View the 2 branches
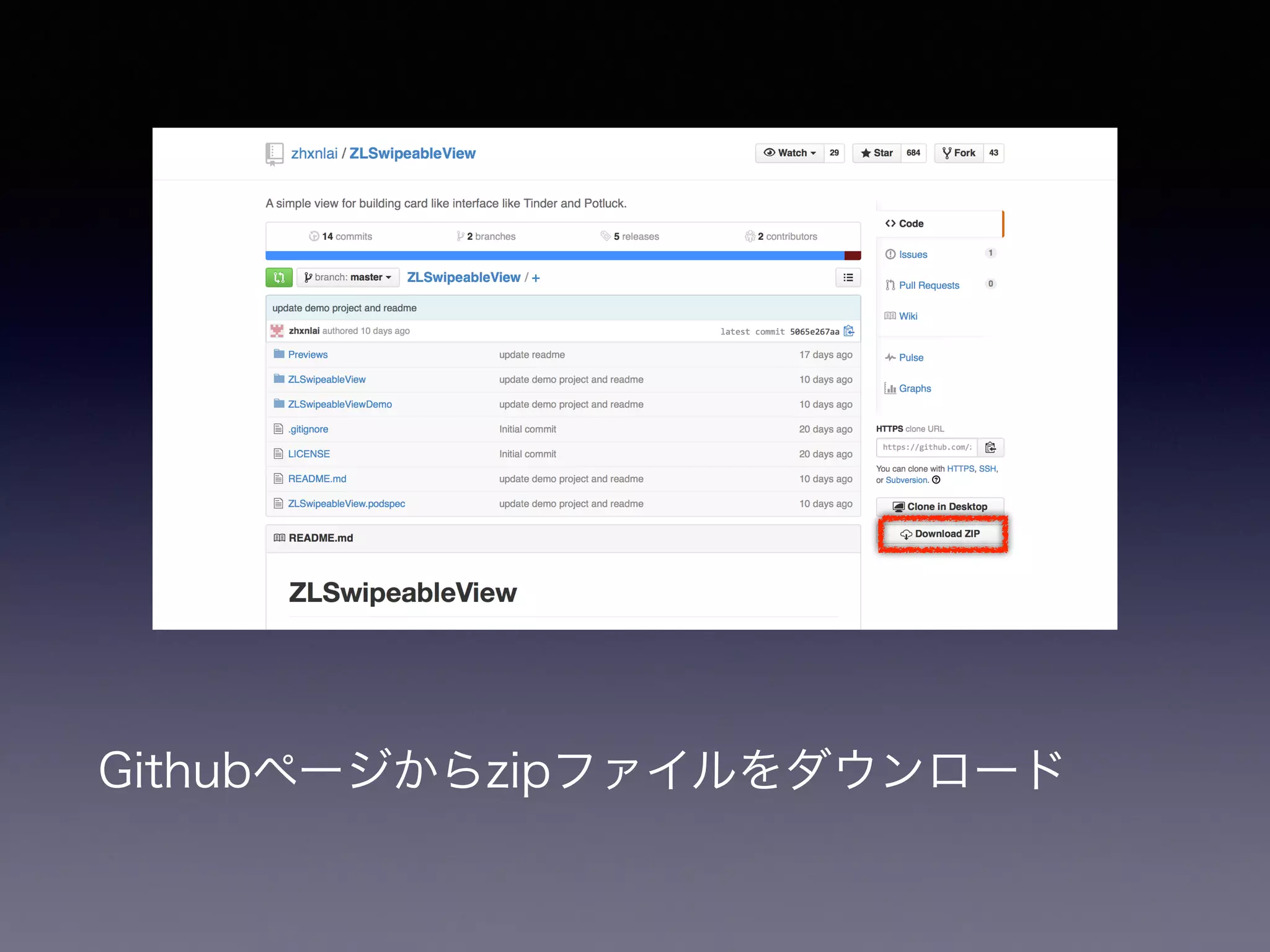1270x952 pixels. [x=486, y=236]
